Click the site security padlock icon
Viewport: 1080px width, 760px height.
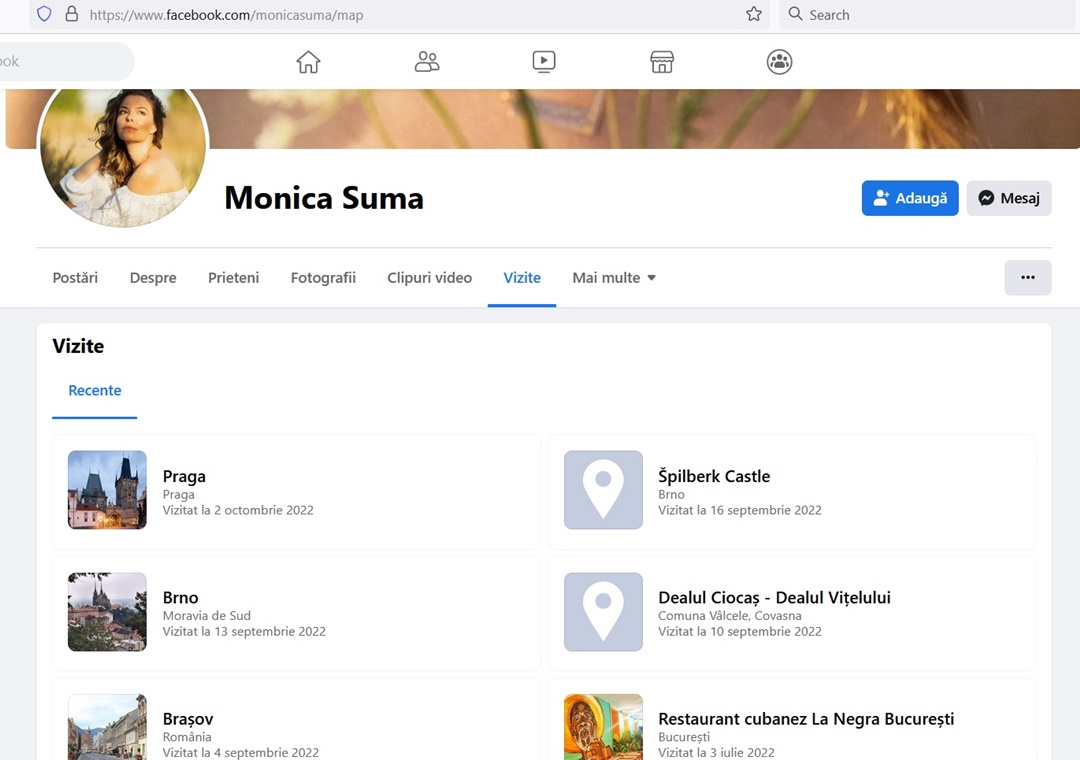(x=71, y=14)
